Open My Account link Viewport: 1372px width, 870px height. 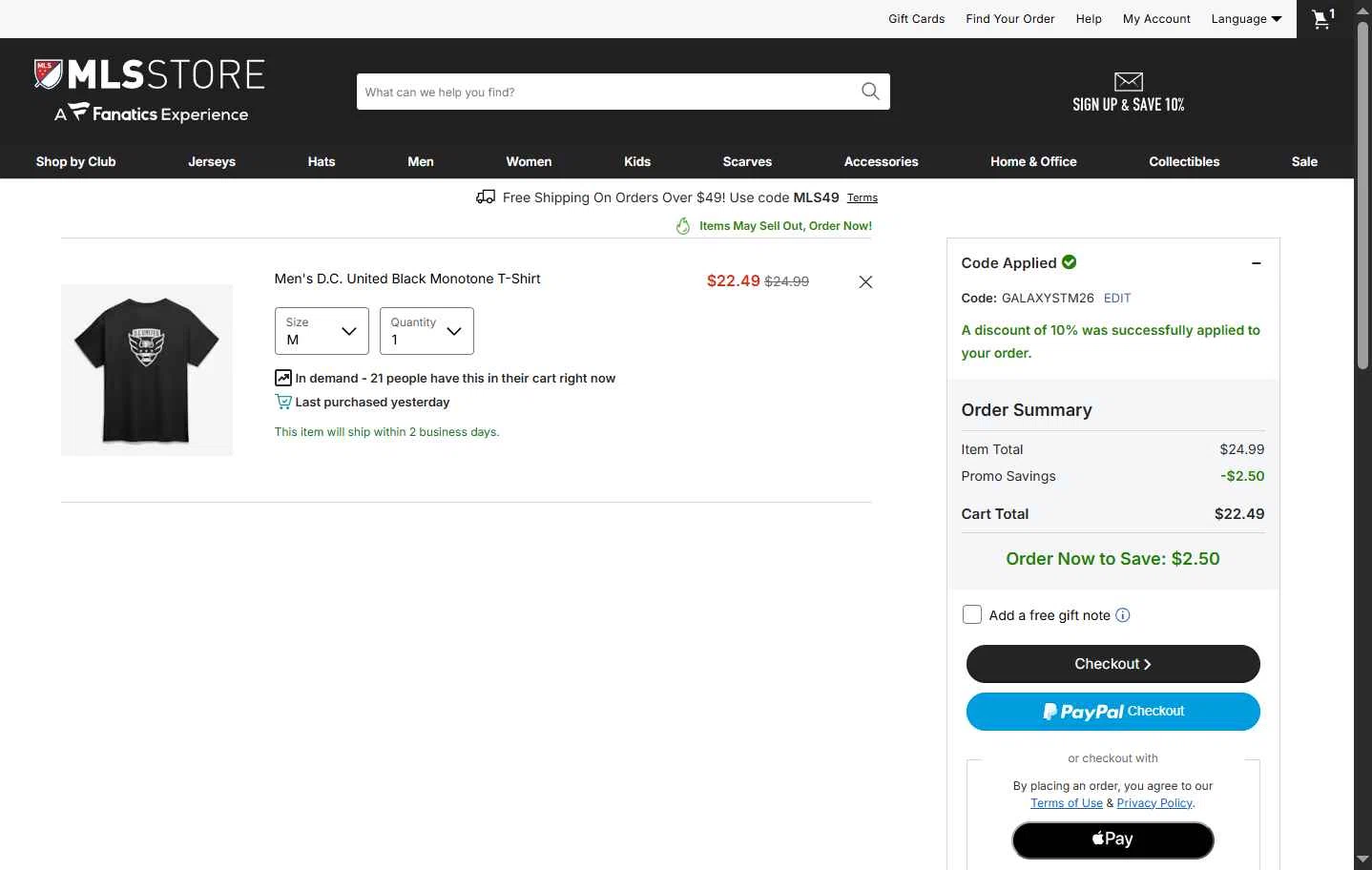point(1156,19)
